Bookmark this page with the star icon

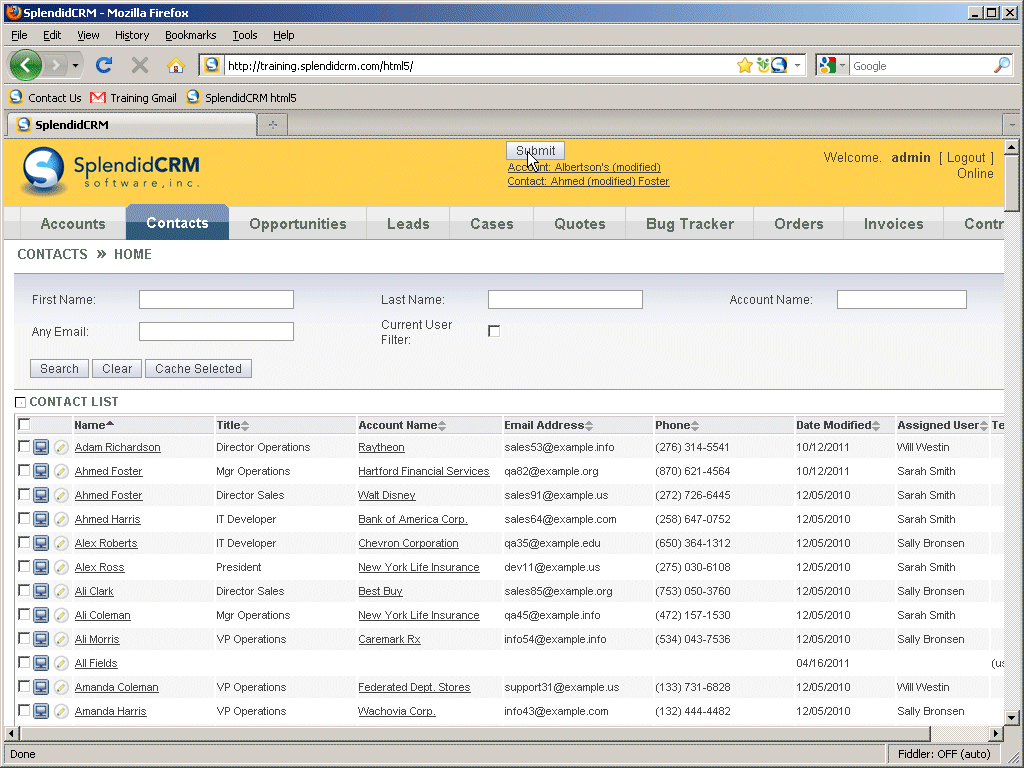744,65
